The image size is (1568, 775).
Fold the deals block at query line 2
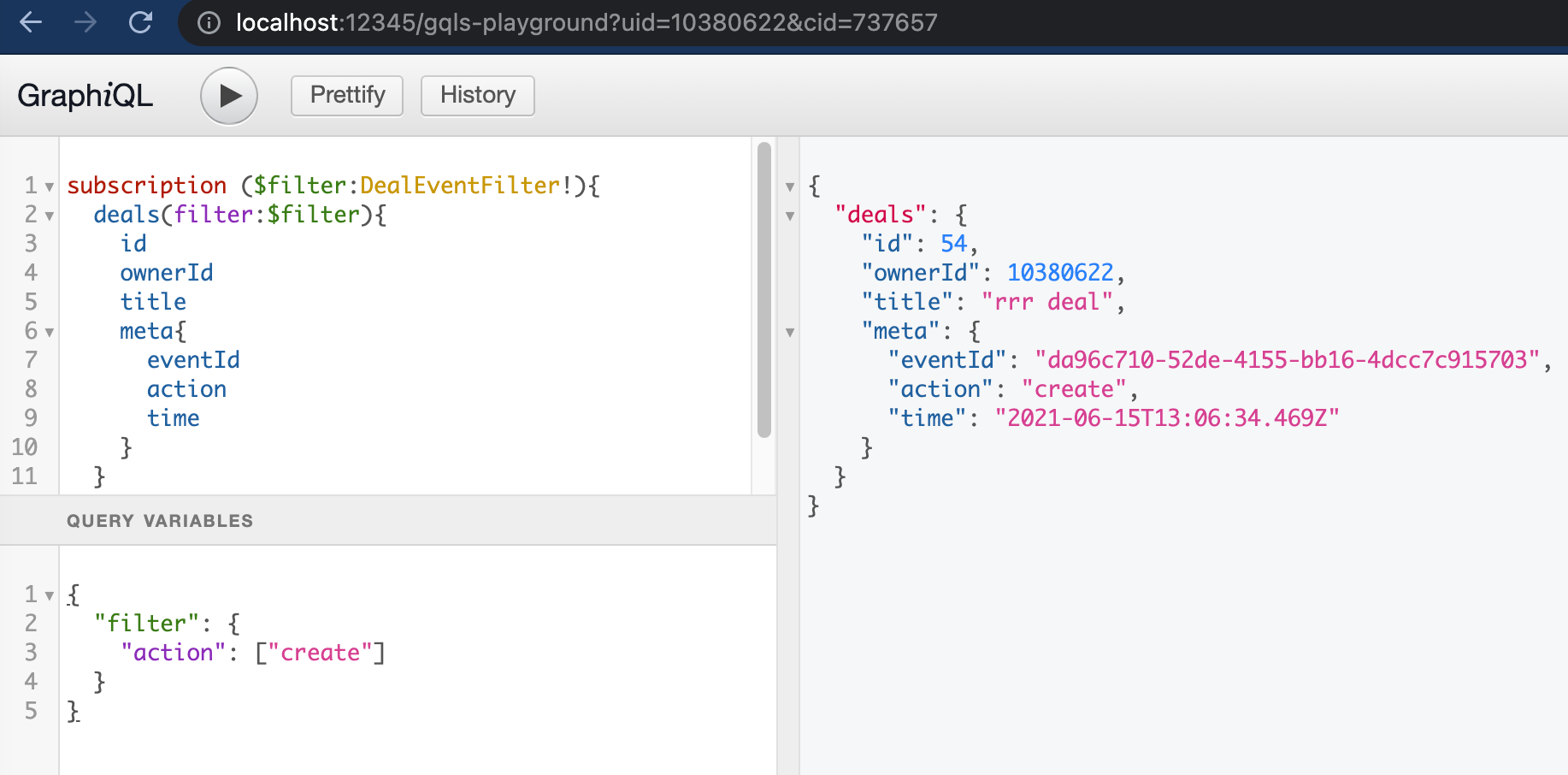pyautogui.click(x=49, y=216)
